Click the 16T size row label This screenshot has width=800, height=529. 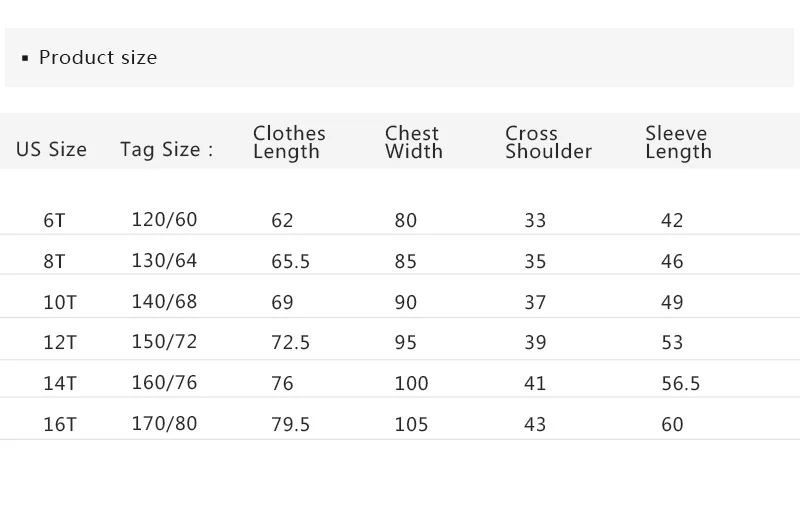59,424
